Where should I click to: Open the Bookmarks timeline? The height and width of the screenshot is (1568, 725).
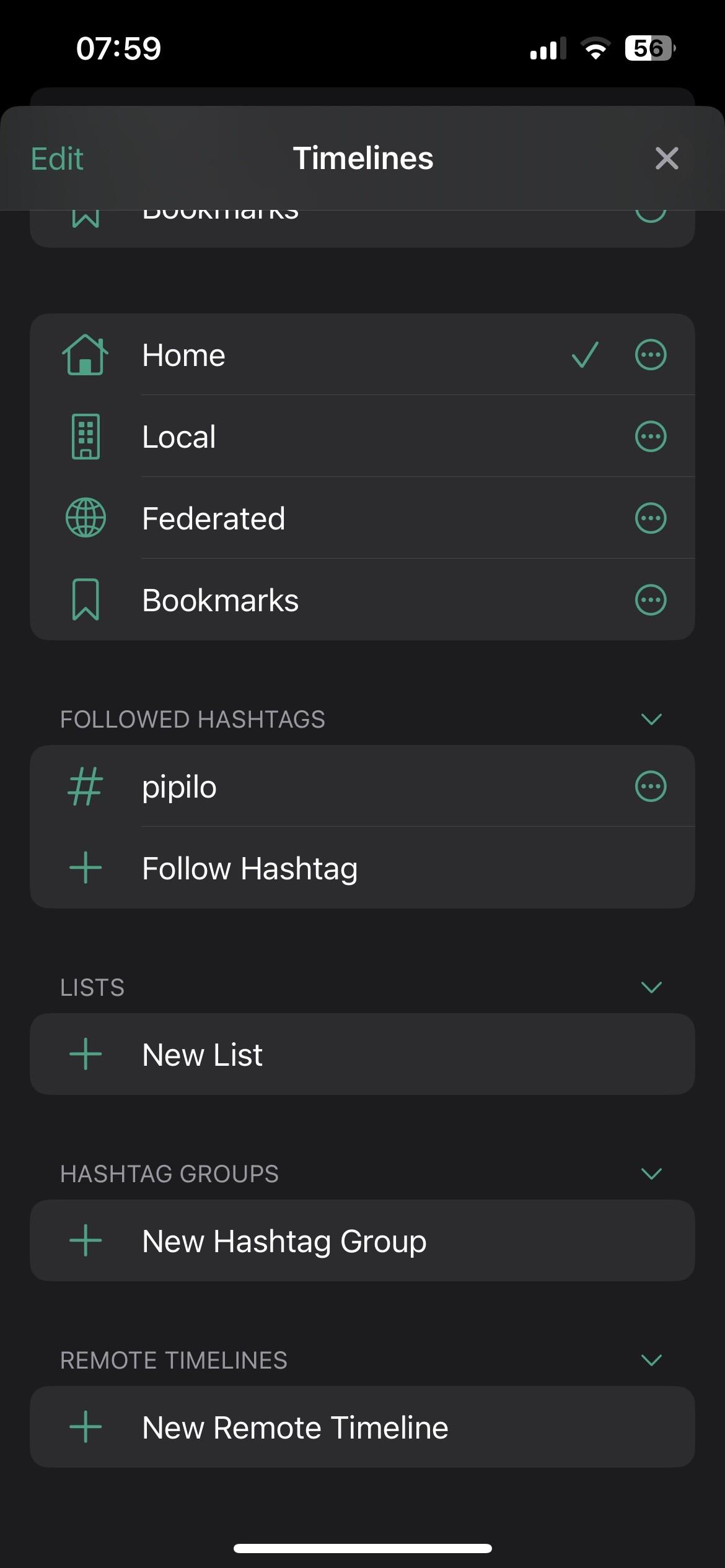pyautogui.click(x=220, y=600)
